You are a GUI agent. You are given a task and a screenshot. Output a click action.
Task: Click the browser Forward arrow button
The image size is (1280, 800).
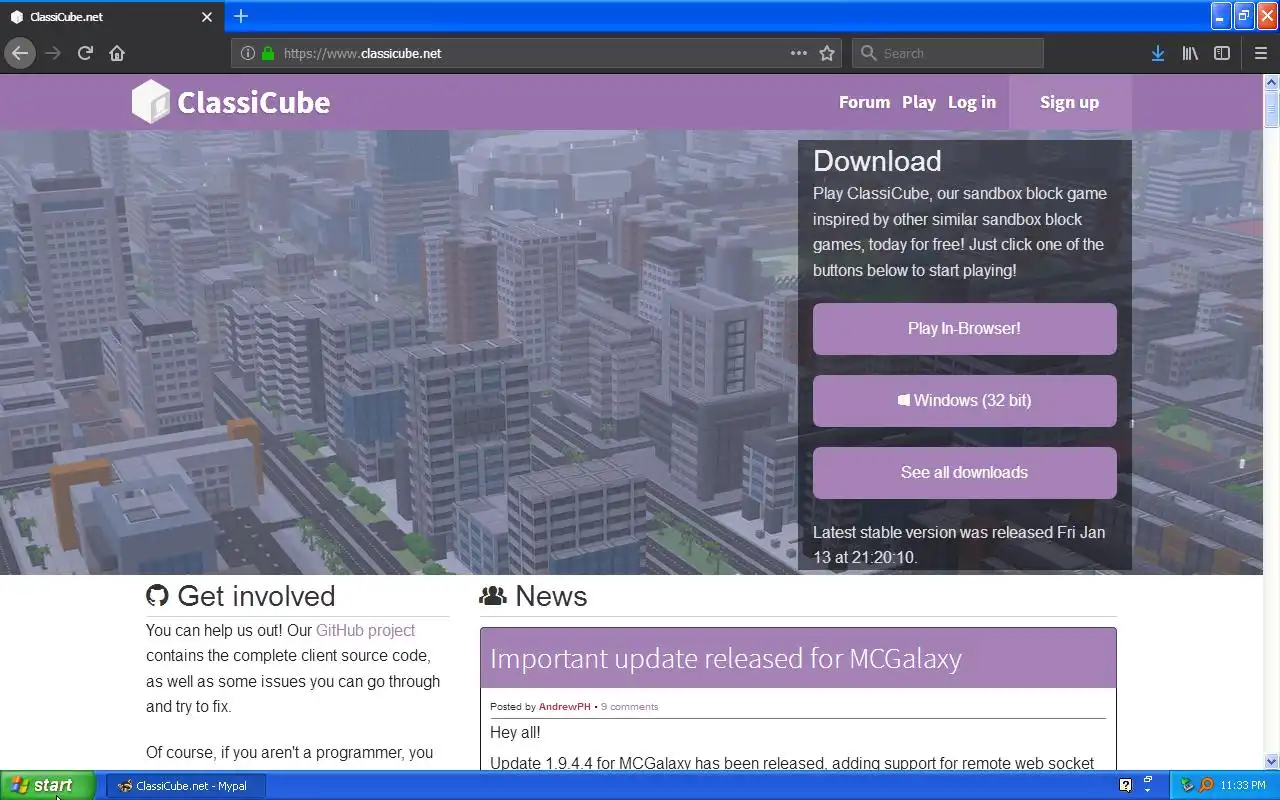tap(53, 53)
